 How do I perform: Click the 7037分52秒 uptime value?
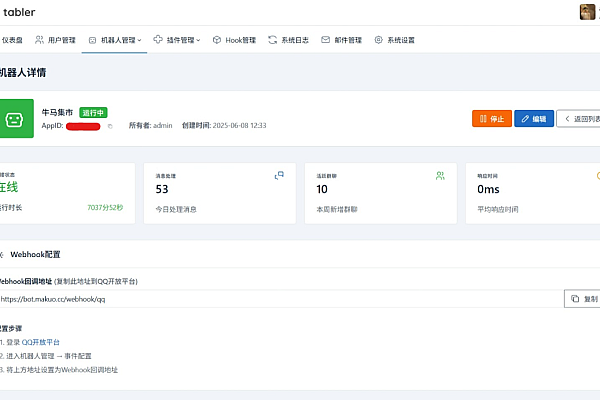(x=105, y=208)
